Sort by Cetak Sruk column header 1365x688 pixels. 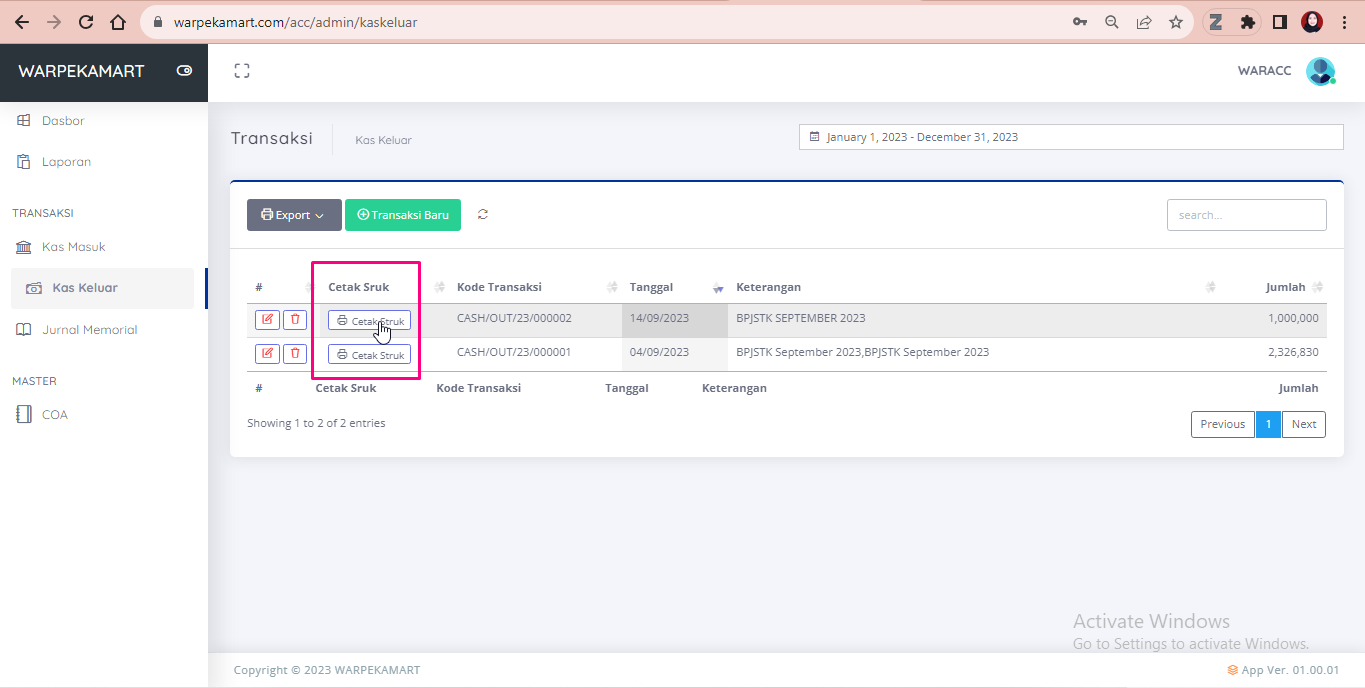click(x=359, y=287)
